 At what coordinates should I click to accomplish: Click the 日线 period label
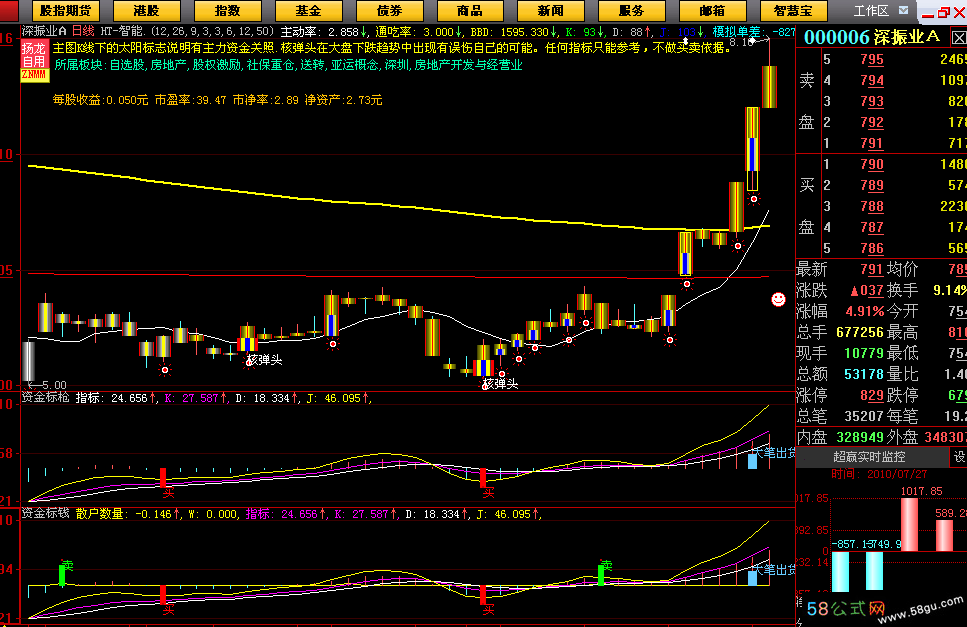(x=83, y=30)
